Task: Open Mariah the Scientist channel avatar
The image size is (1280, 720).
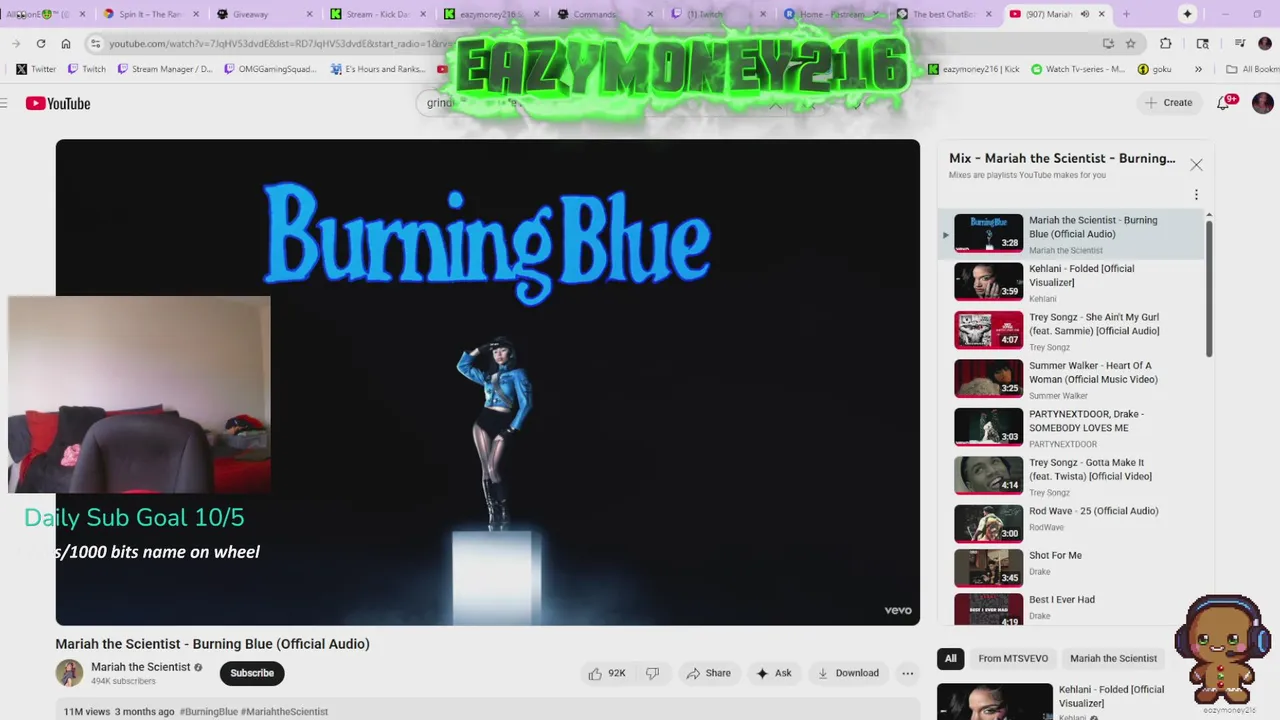Action: 69,673
